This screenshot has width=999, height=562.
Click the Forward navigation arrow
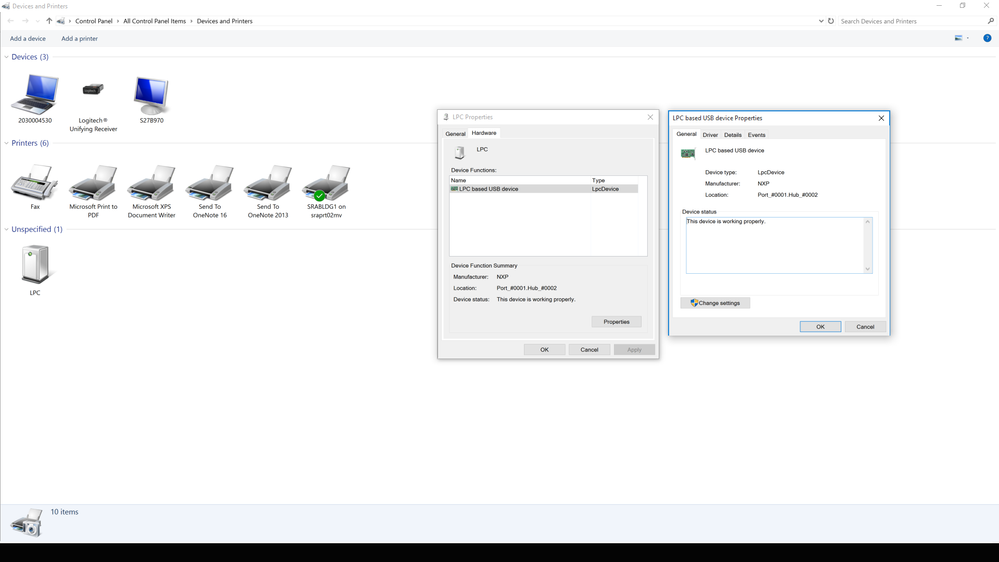(25, 21)
